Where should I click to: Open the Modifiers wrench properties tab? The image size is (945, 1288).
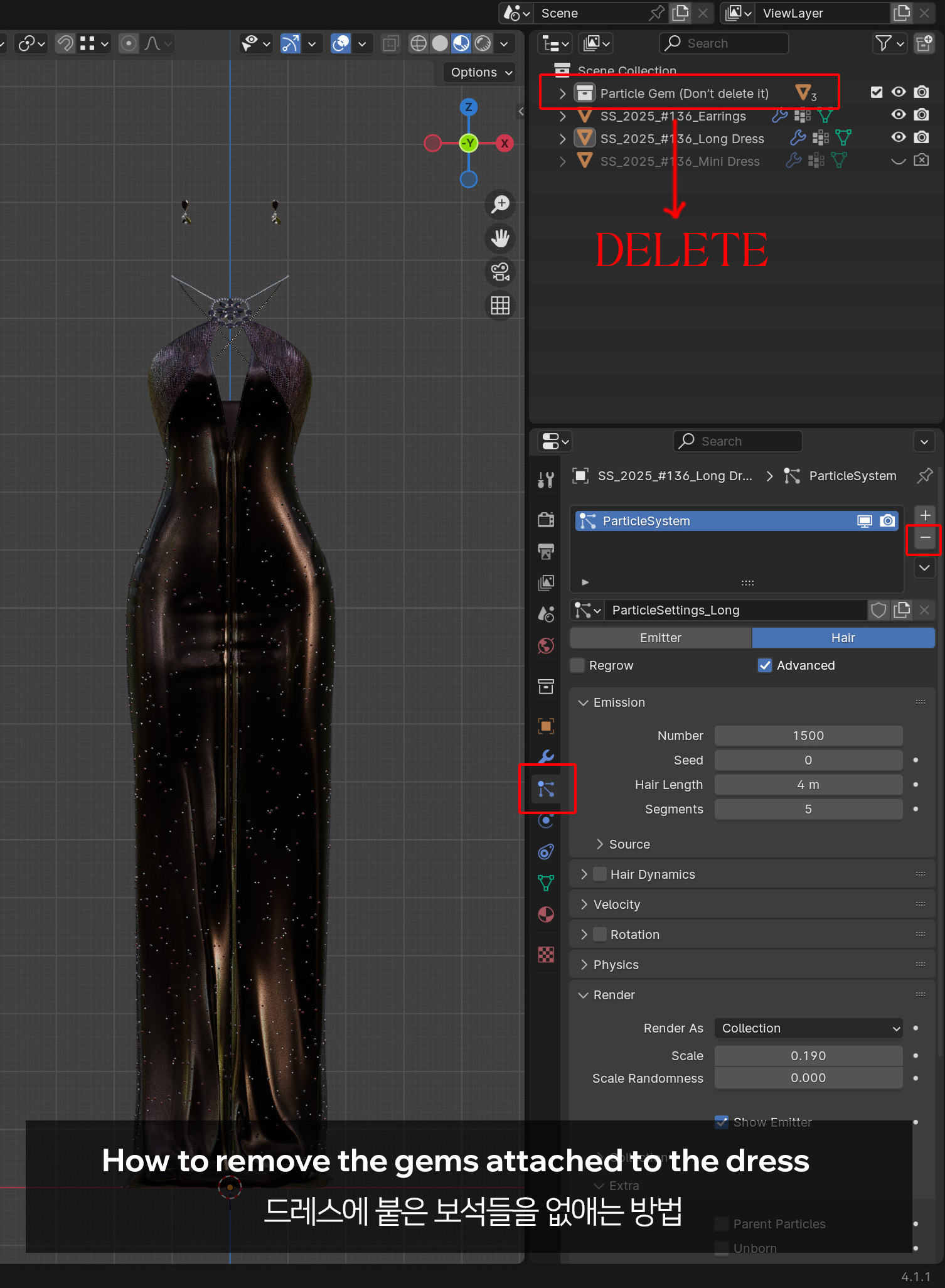tap(546, 757)
